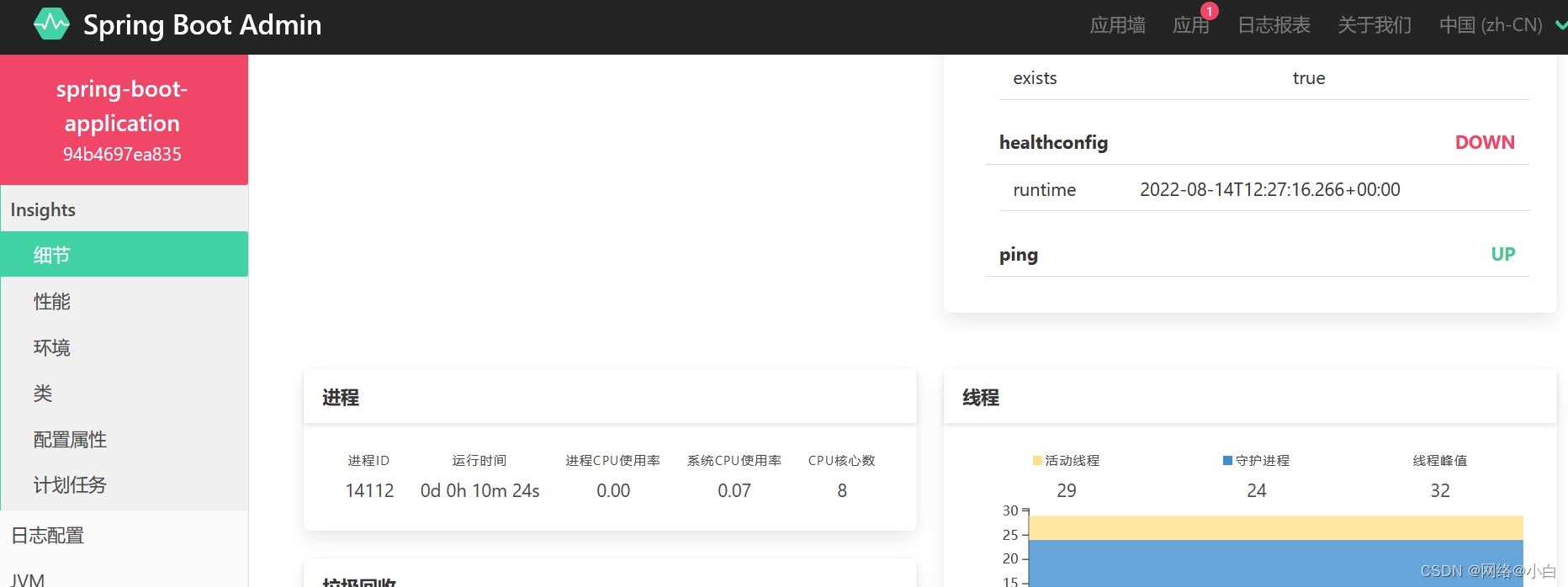The height and width of the screenshot is (587, 1568).
Task: Click the 进程CPU使用率 value 0.00
Action: (x=613, y=490)
